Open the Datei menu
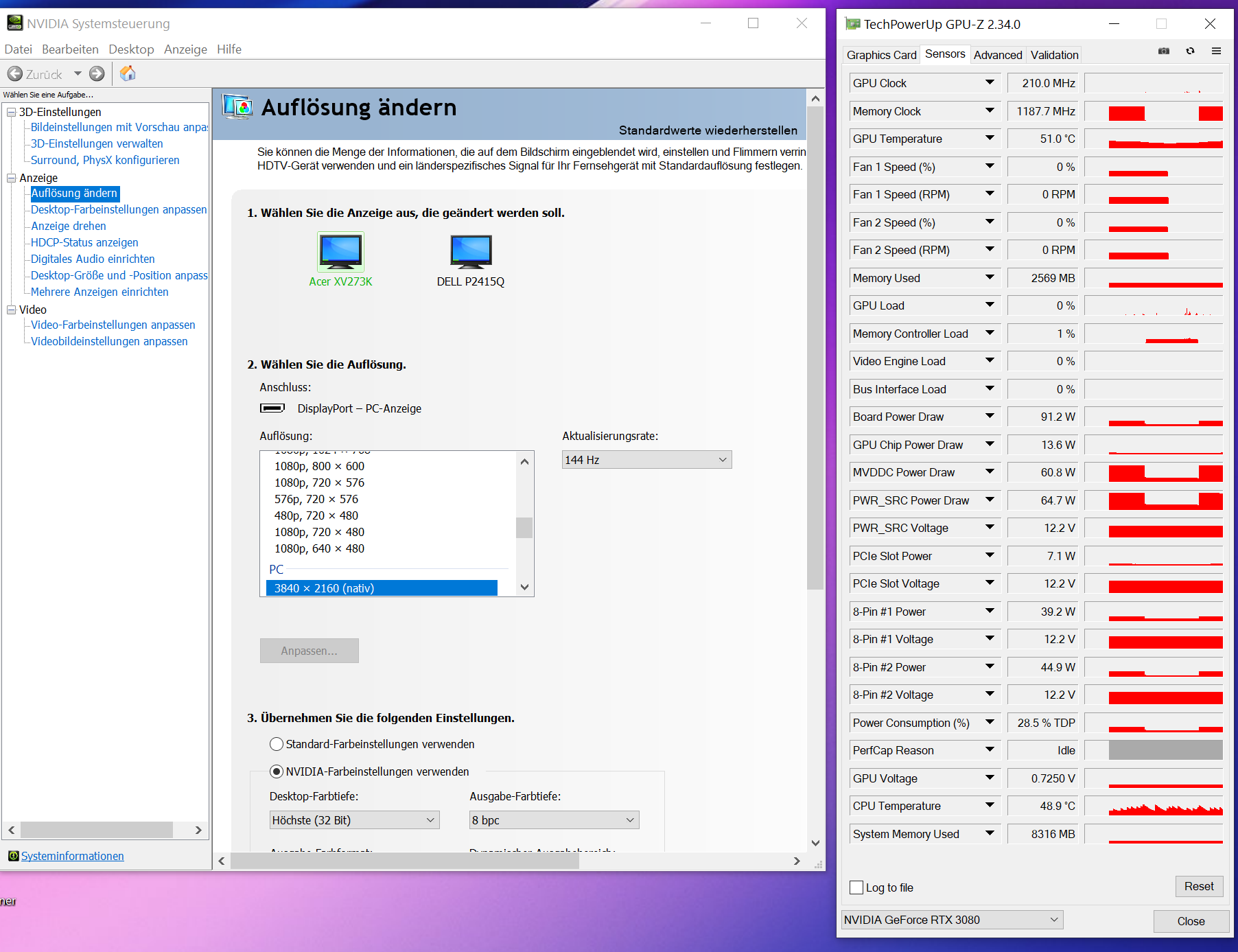1238x952 pixels. tap(19, 49)
